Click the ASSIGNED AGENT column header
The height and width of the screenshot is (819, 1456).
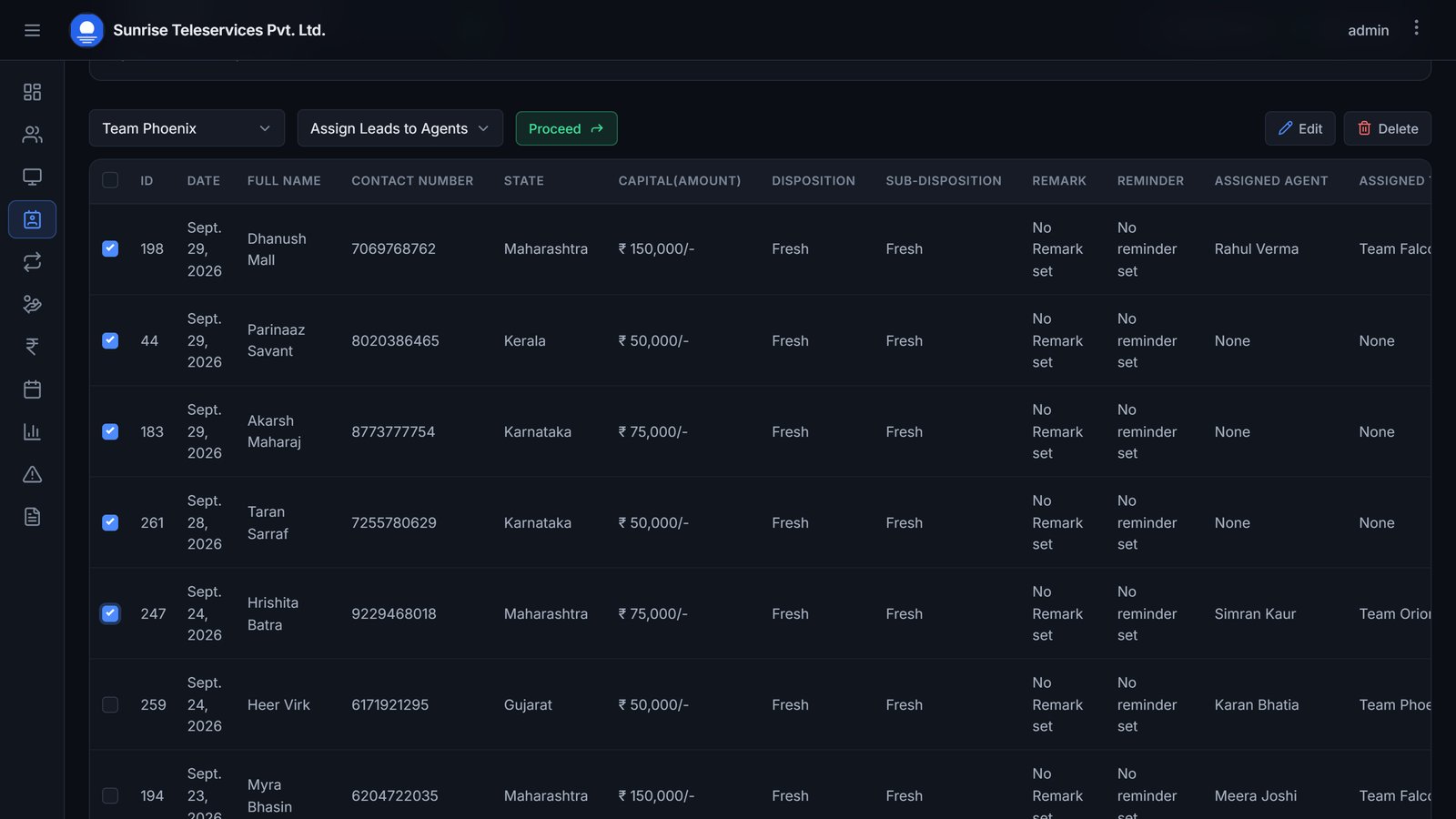[1271, 181]
